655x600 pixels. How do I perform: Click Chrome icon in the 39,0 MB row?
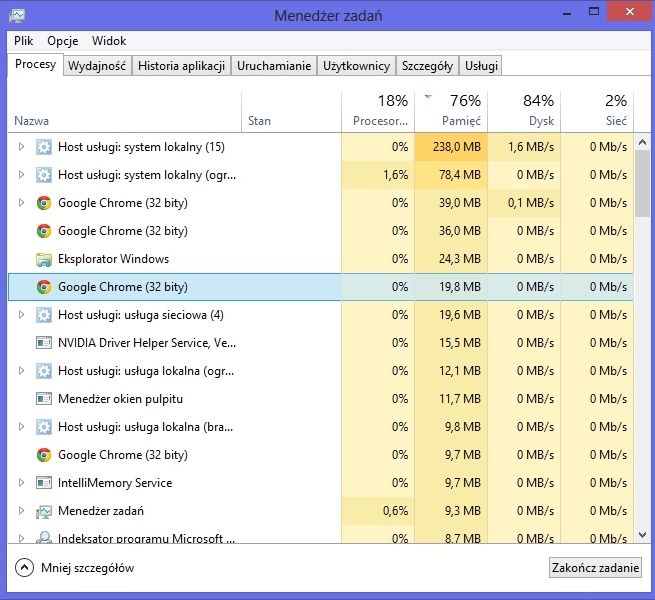tap(44, 203)
